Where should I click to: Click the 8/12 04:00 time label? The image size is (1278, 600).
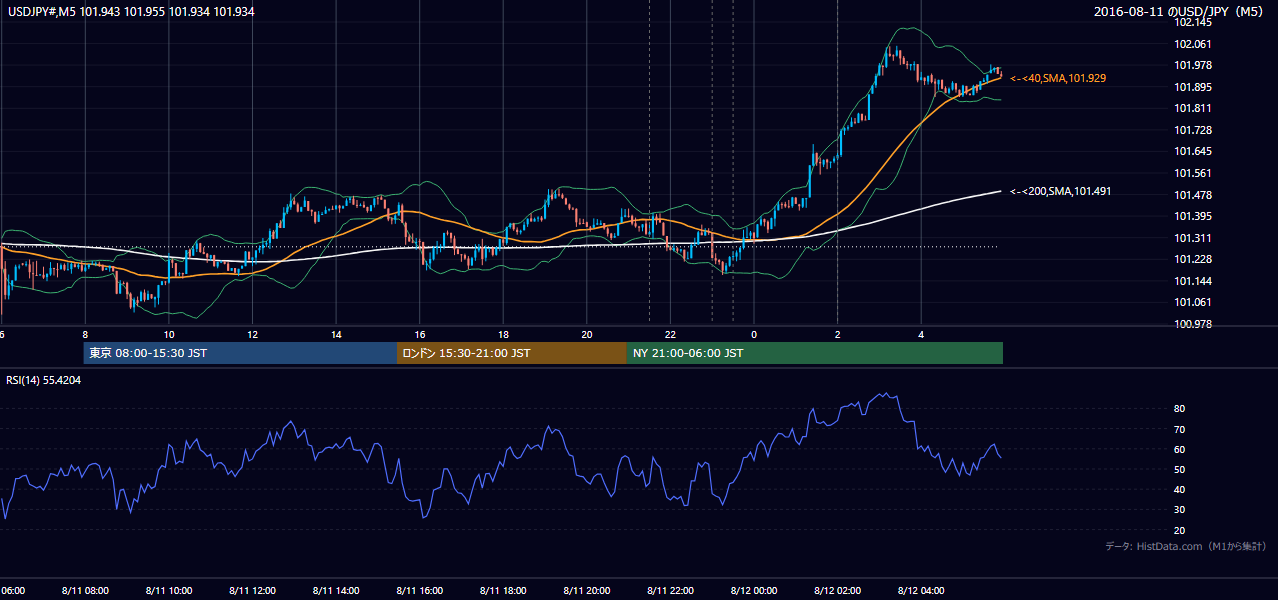[921, 590]
